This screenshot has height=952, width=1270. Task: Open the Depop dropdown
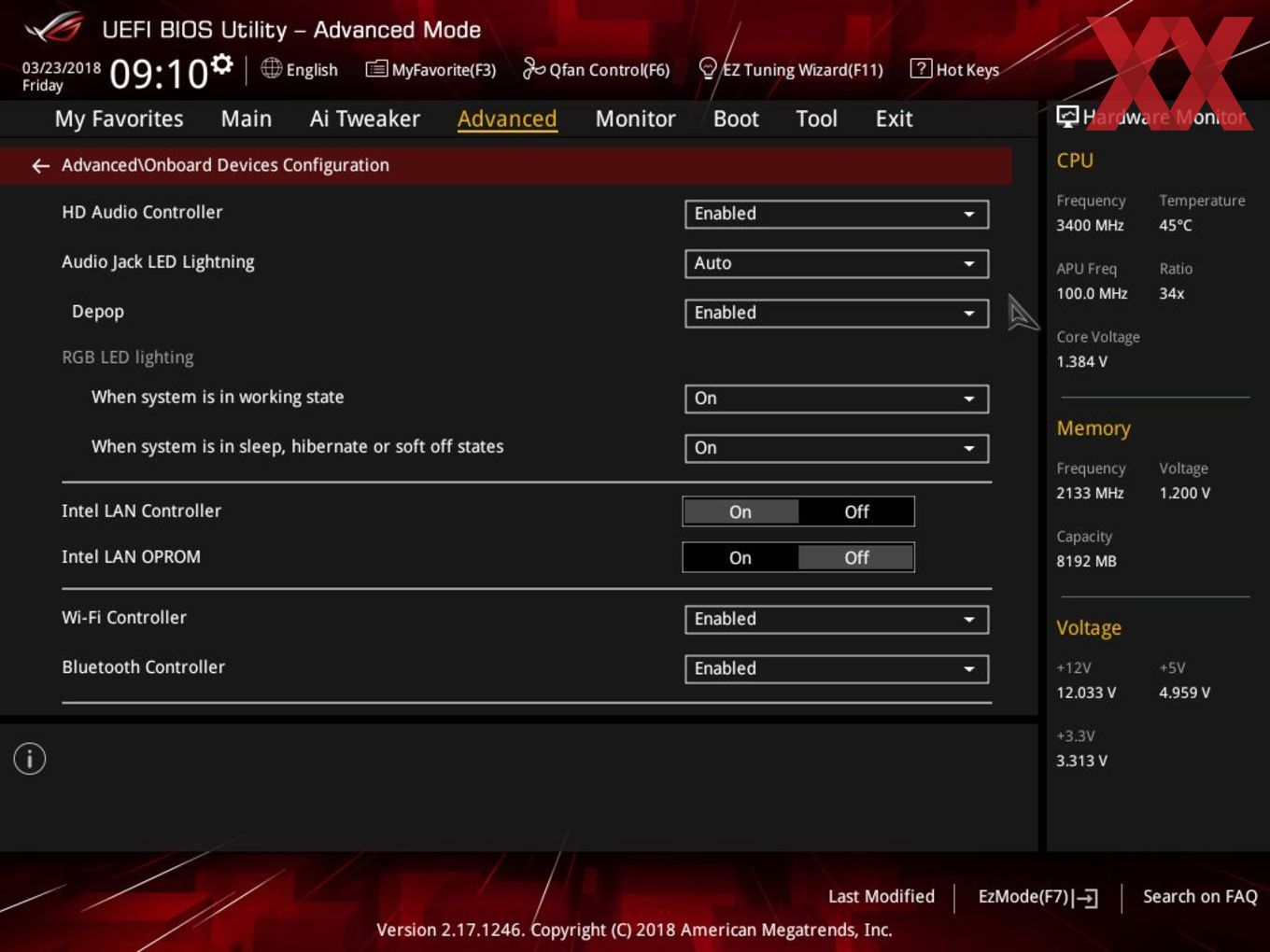pos(837,313)
